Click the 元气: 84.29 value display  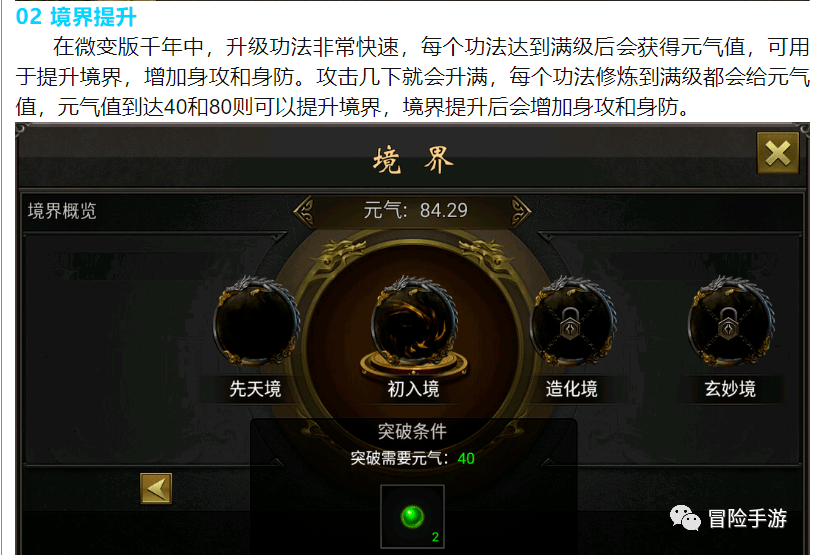415,210
